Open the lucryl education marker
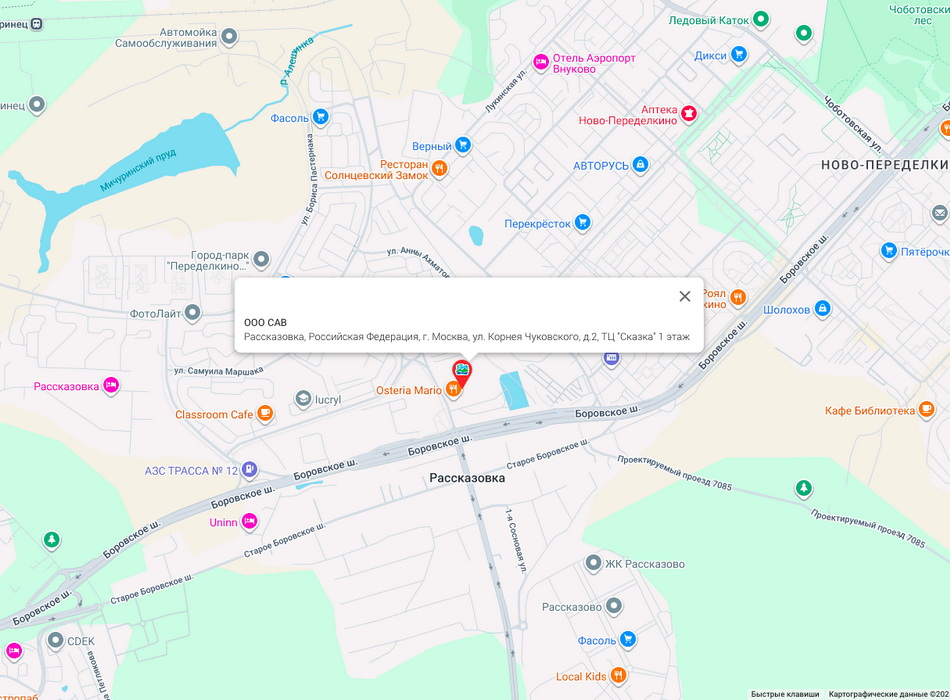The image size is (950, 700). 303,399
